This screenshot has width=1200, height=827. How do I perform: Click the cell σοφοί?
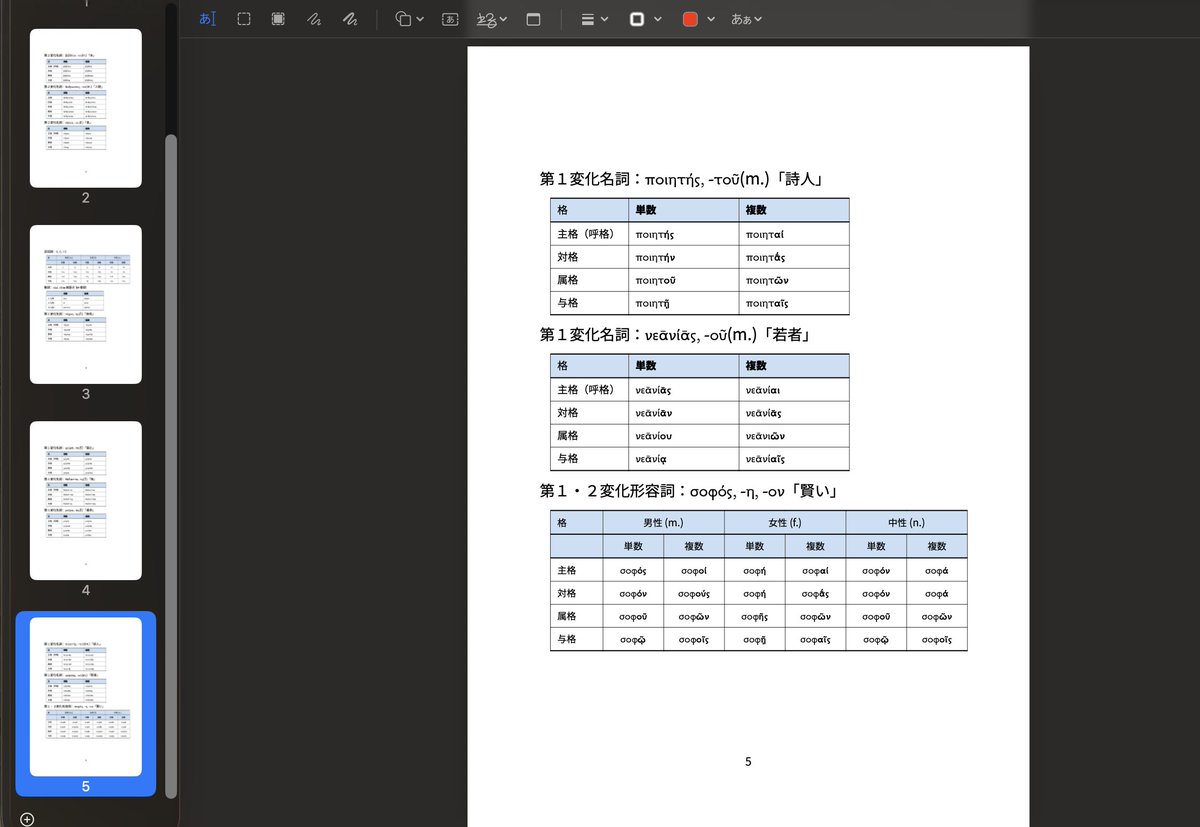[693, 570]
